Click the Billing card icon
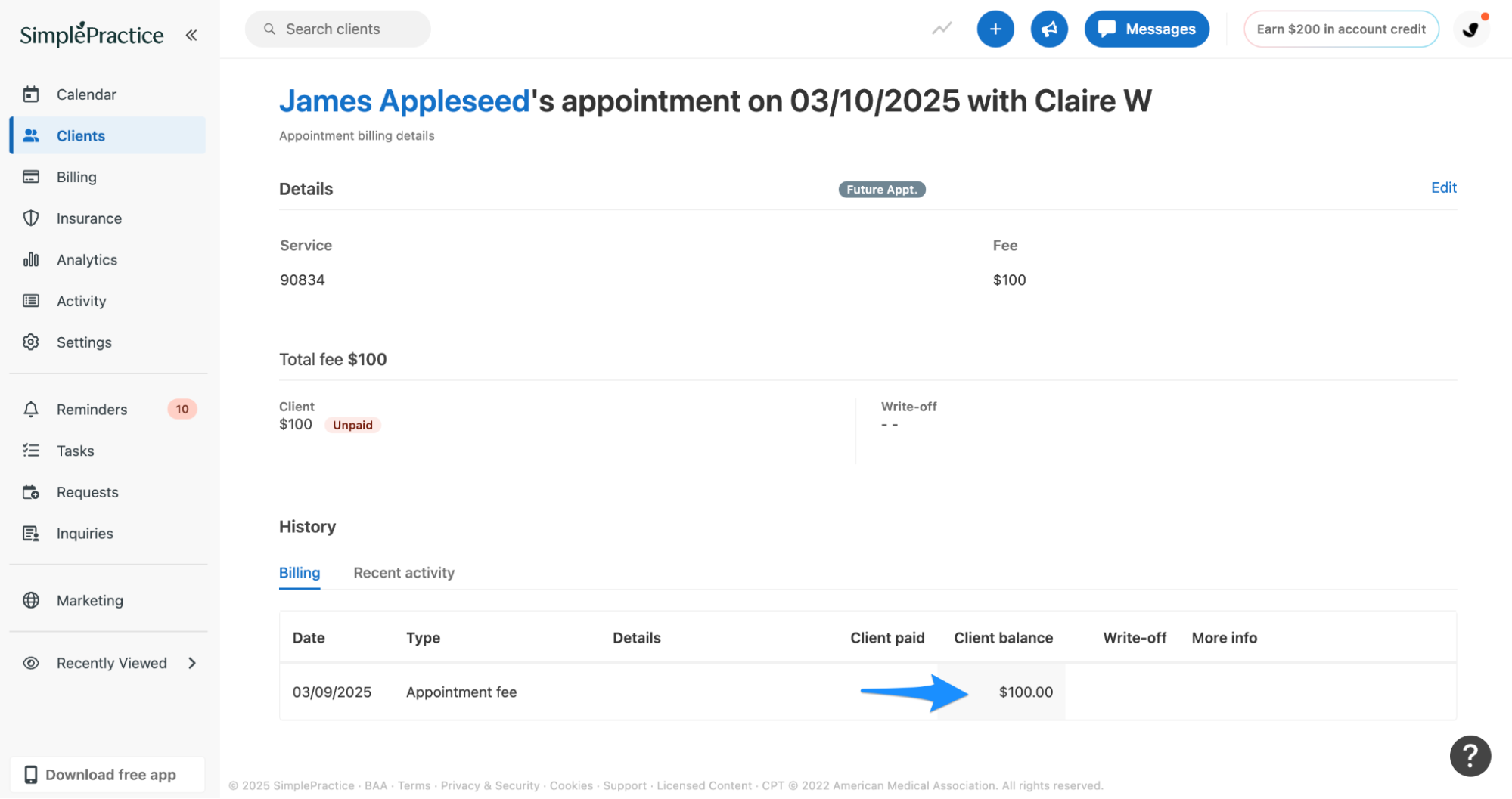 pyautogui.click(x=31, y=177)
